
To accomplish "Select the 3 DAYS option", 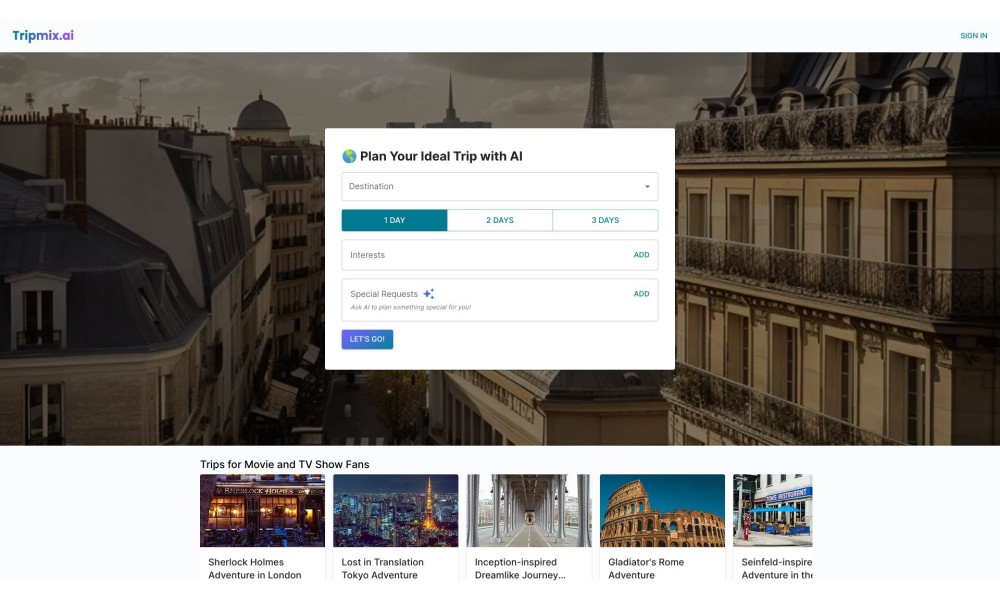I will click(x=605, y=220).
